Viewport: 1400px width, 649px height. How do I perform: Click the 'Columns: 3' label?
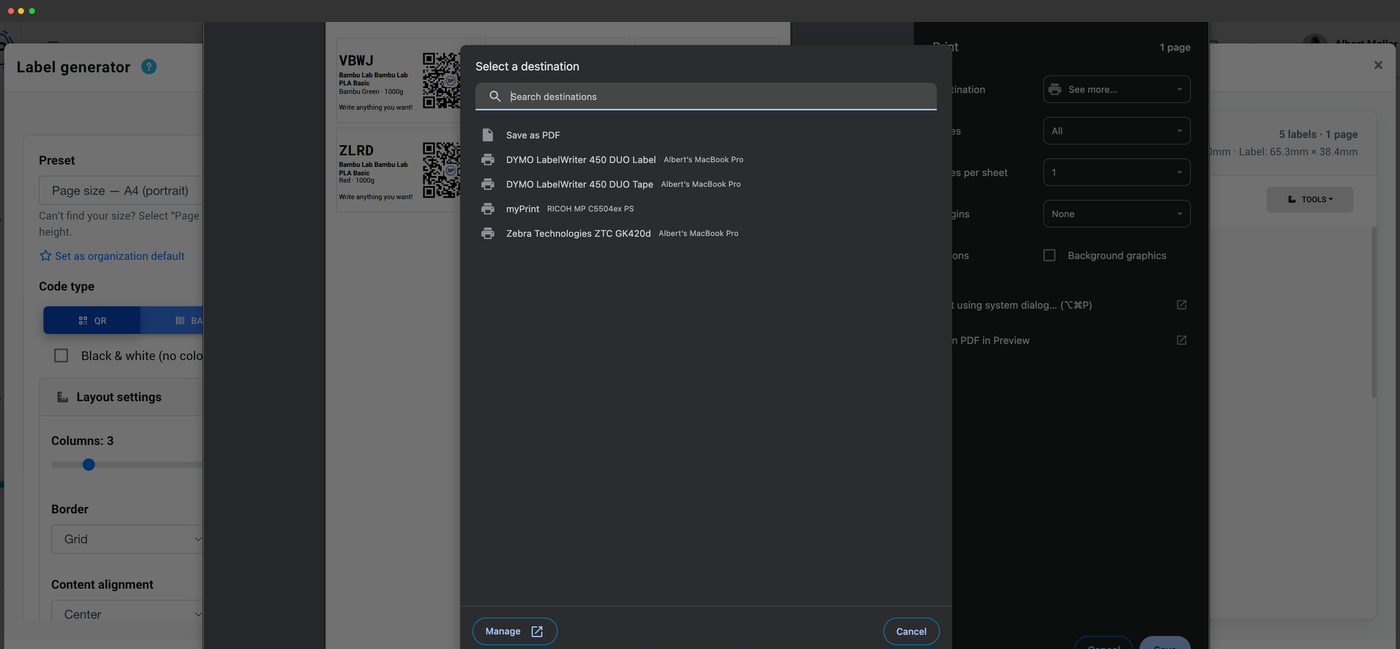84,441
